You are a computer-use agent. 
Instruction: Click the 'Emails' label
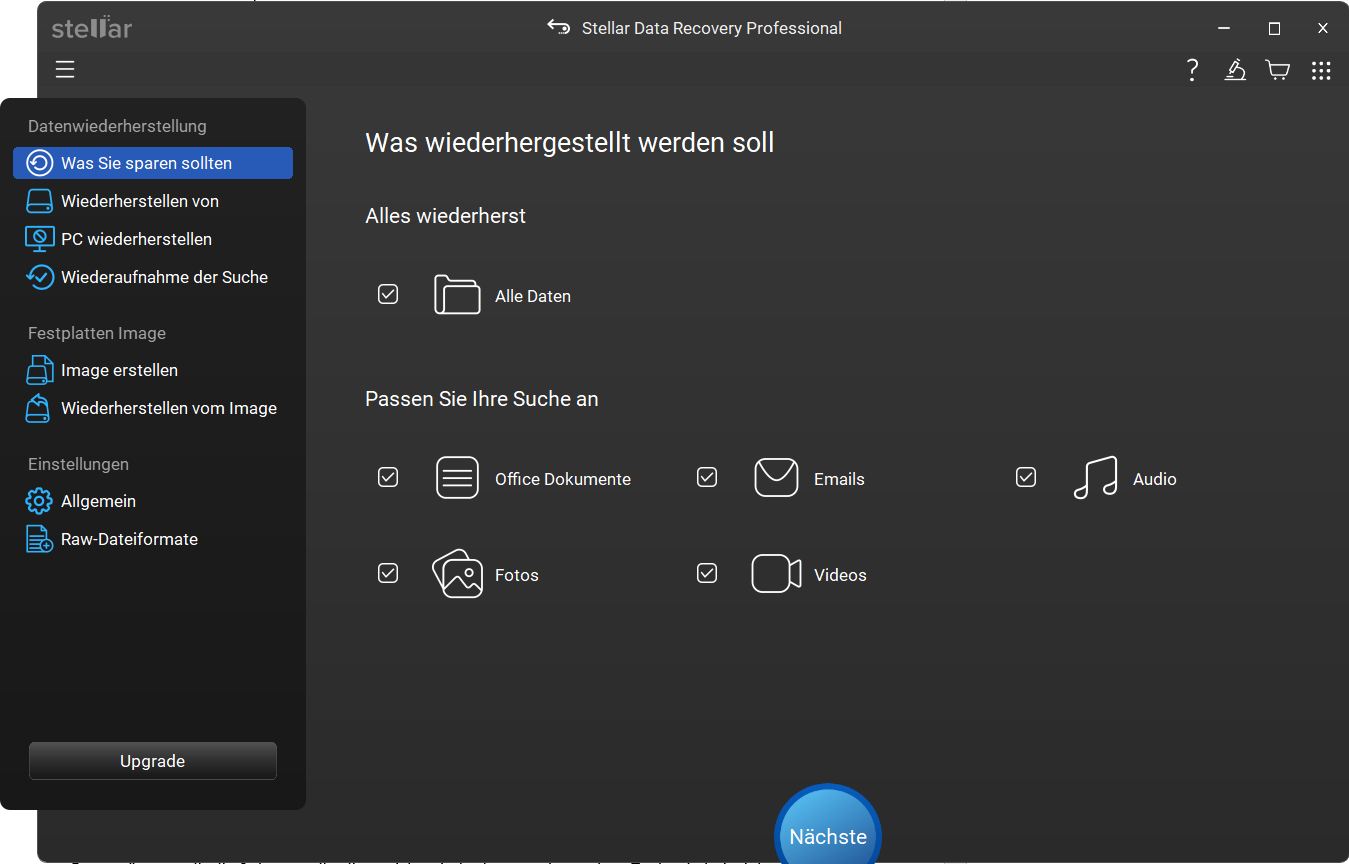(x=839, y=479)
